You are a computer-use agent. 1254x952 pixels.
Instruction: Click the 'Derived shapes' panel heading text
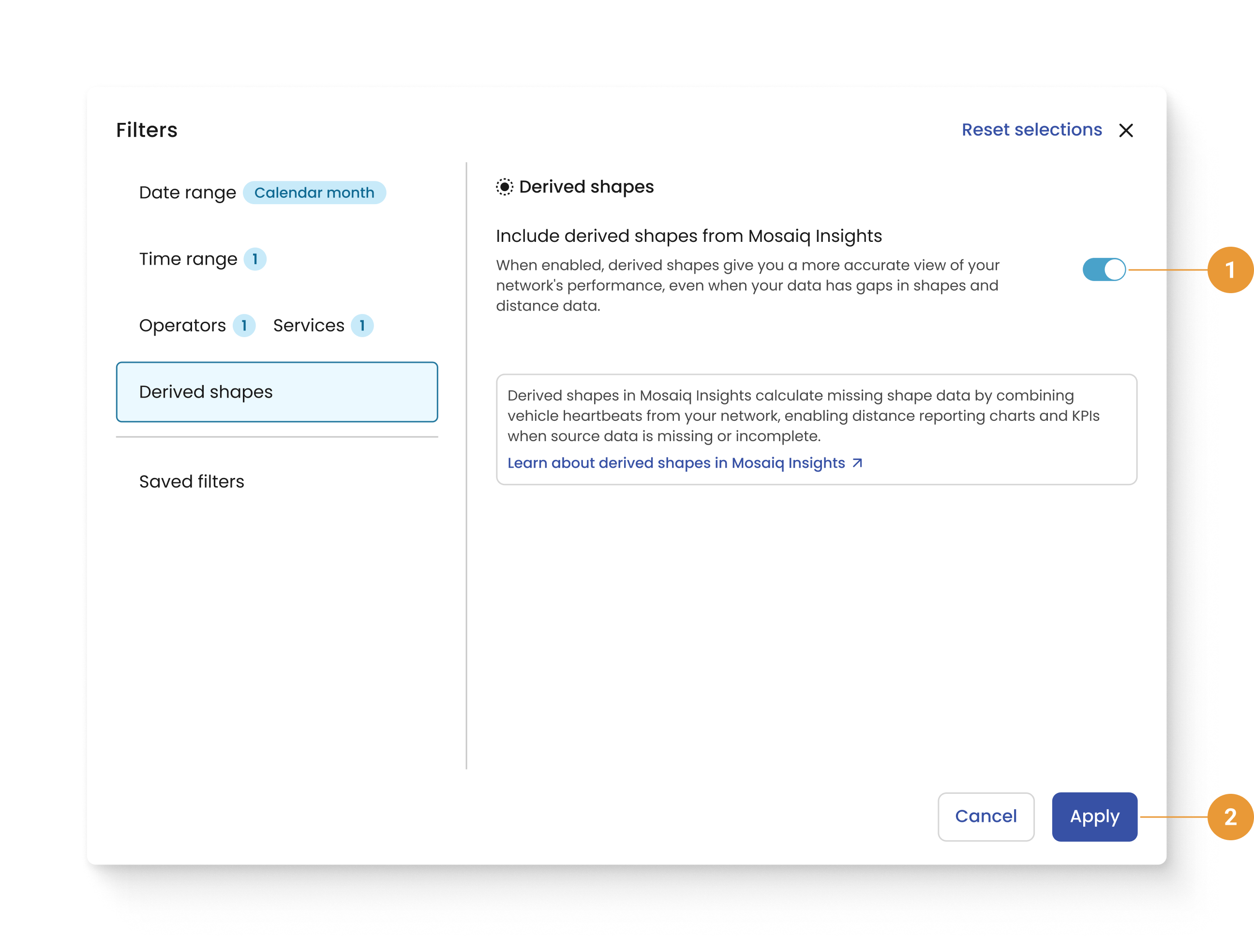[x=586, y=187]
